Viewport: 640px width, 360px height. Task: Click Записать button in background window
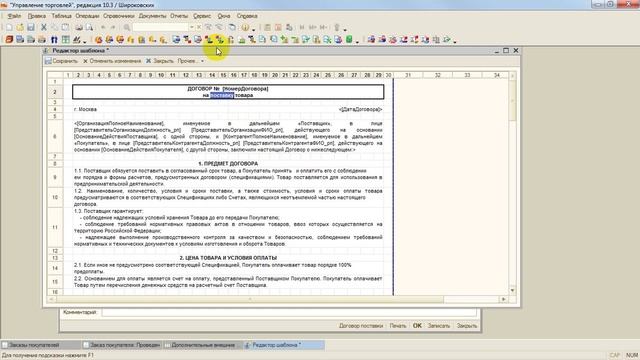click(x=439, y=326)
